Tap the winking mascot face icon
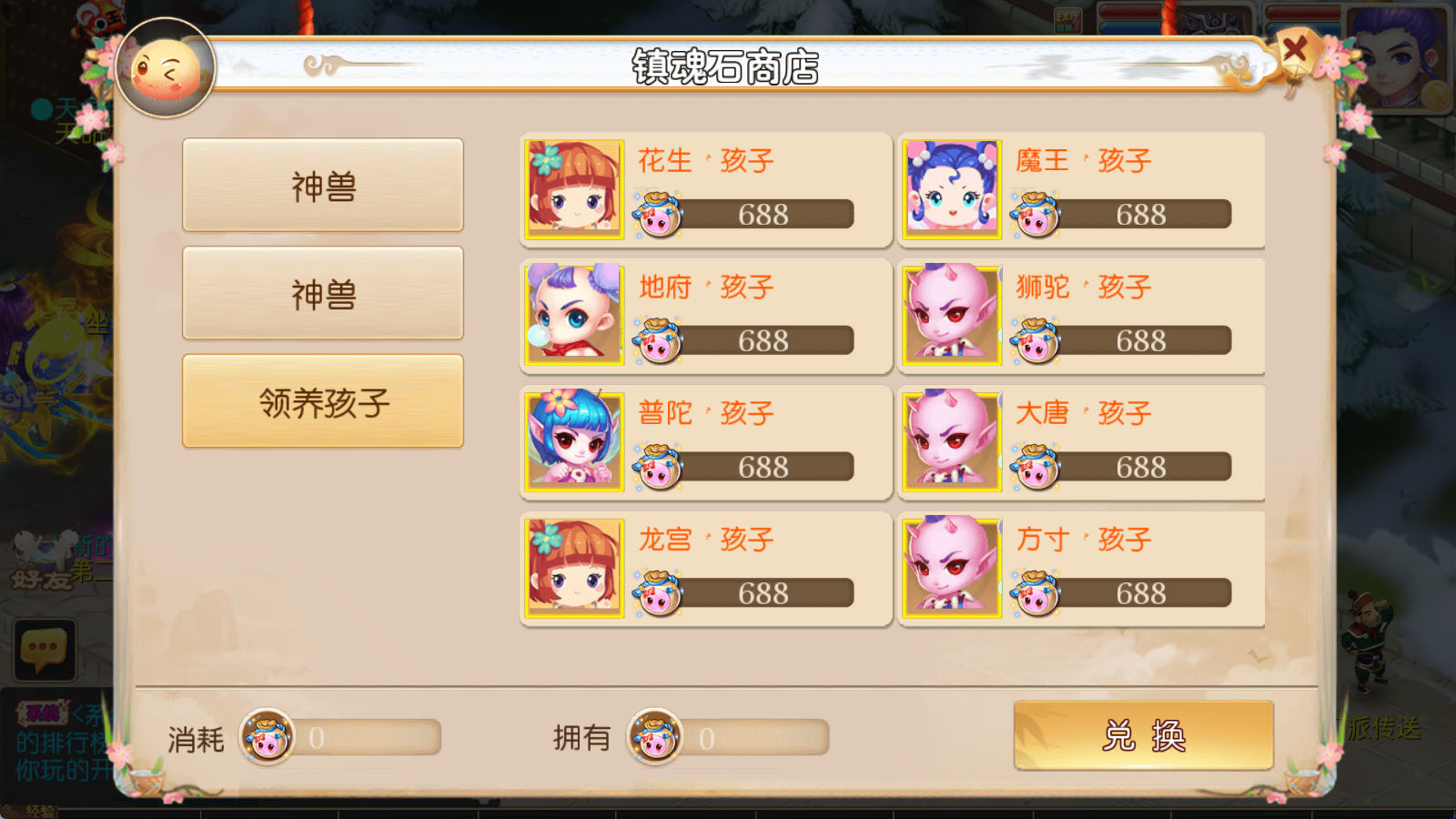1456x819 pixels. click(166, 68)
